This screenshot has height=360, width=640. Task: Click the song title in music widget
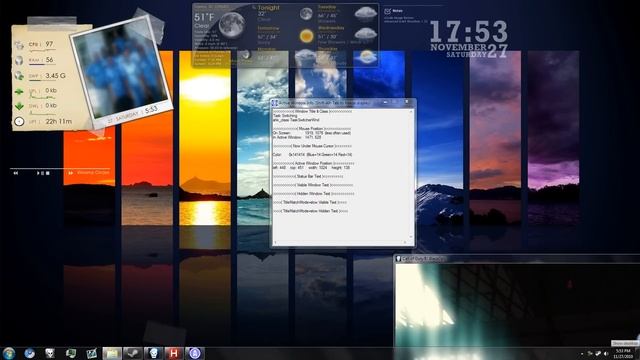point(93,173)
